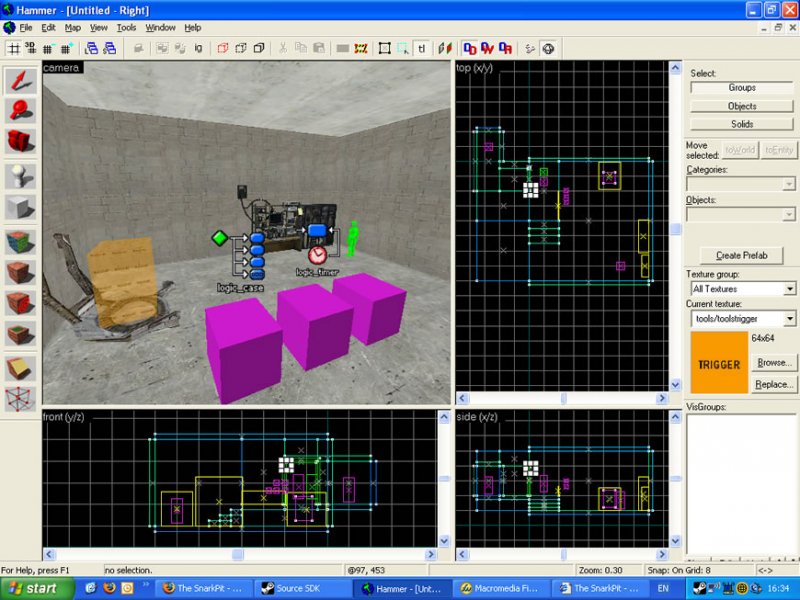800x600 pixels.
Task: Select the red arrow Selection tool
Action: click(x=20, y=80)
